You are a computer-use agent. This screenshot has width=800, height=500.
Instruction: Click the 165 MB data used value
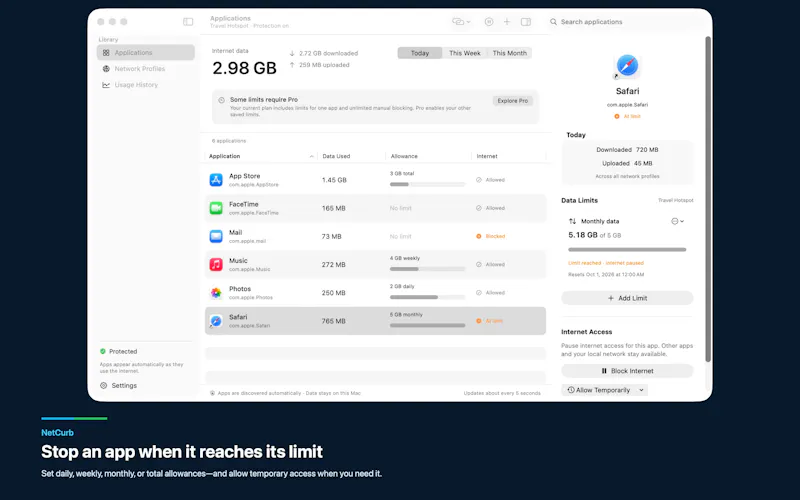(334, 208)
